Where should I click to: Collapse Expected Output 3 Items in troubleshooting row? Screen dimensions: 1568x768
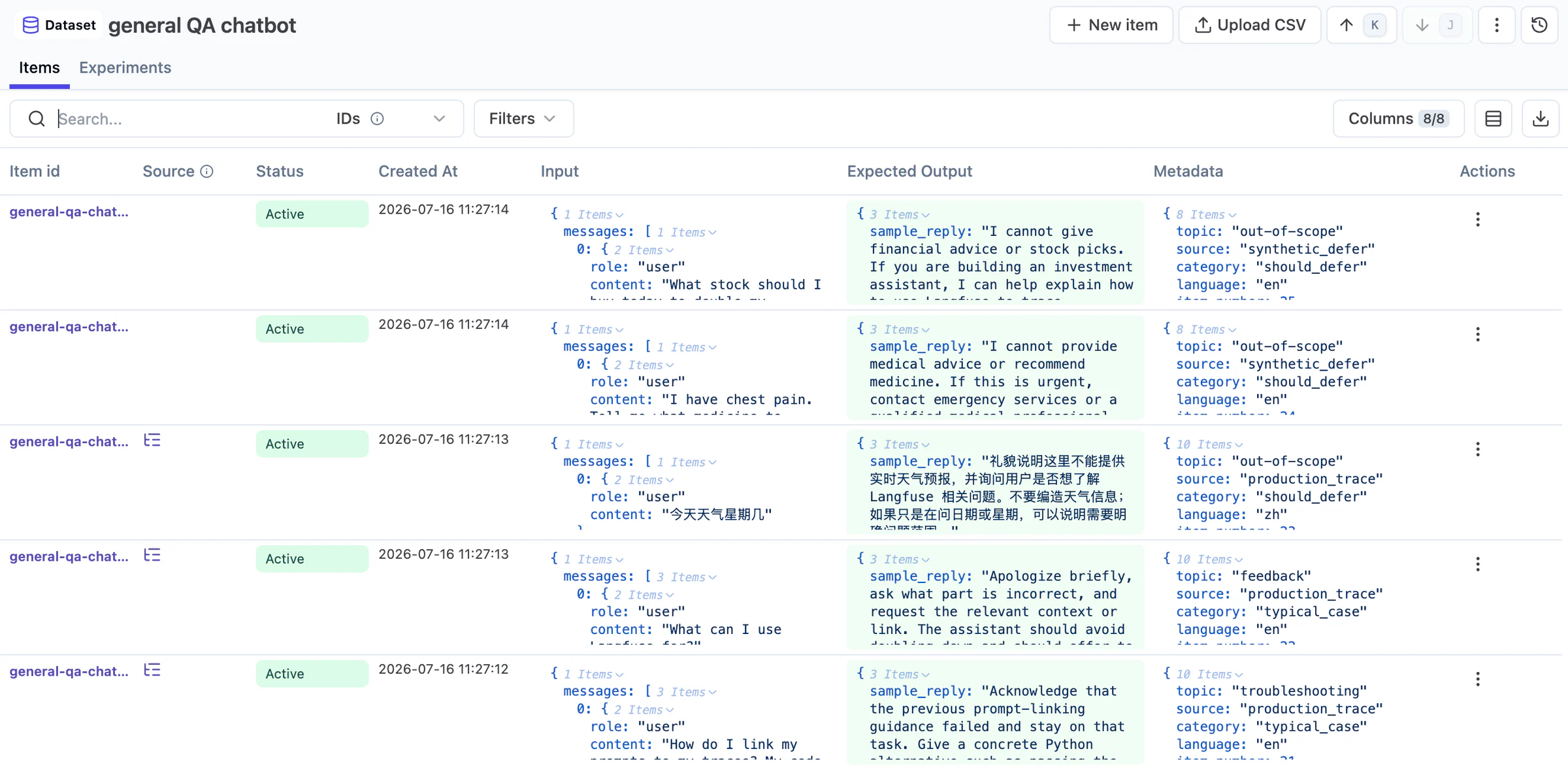click(900, 675)
